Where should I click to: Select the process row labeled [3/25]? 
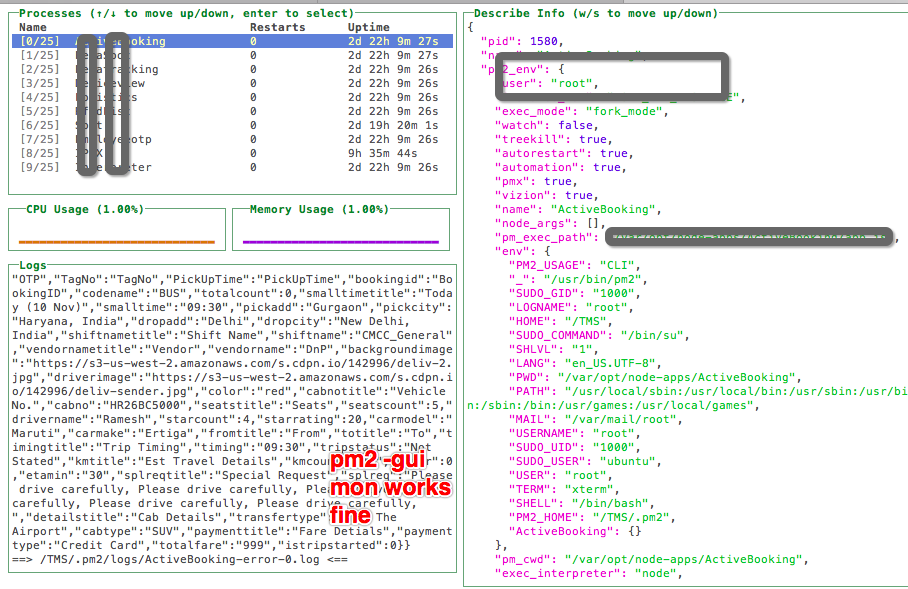point(232,83)
